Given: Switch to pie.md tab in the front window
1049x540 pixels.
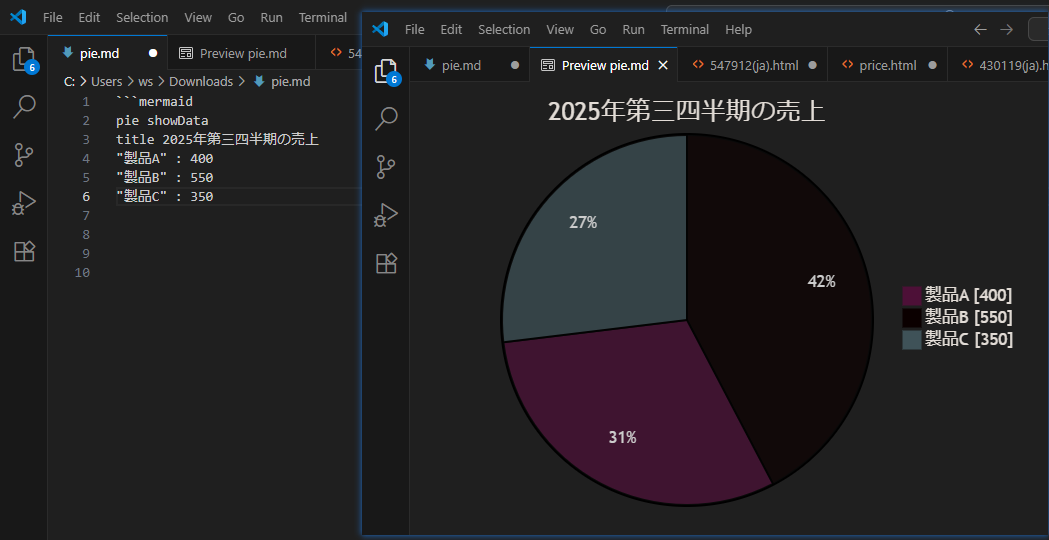Looking at the screenshot, I should (469, 65).
